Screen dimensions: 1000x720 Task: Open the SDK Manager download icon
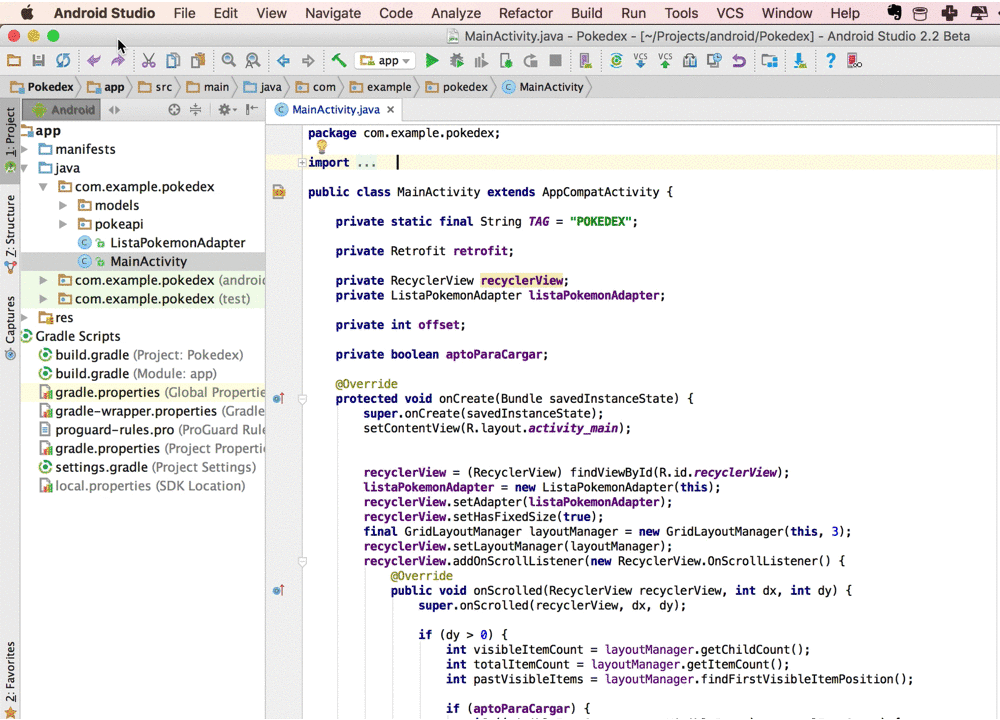[799, 61]
